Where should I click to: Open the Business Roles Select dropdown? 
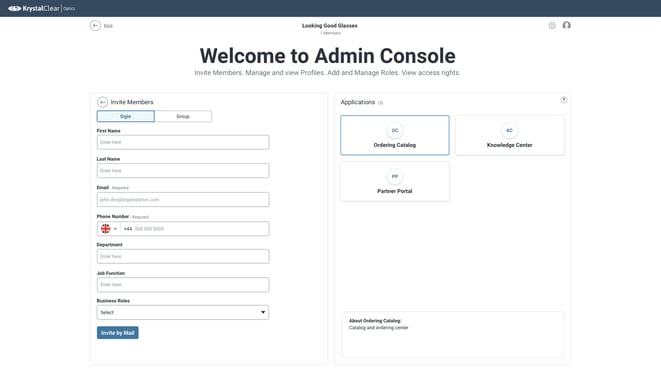click(183, 313)
